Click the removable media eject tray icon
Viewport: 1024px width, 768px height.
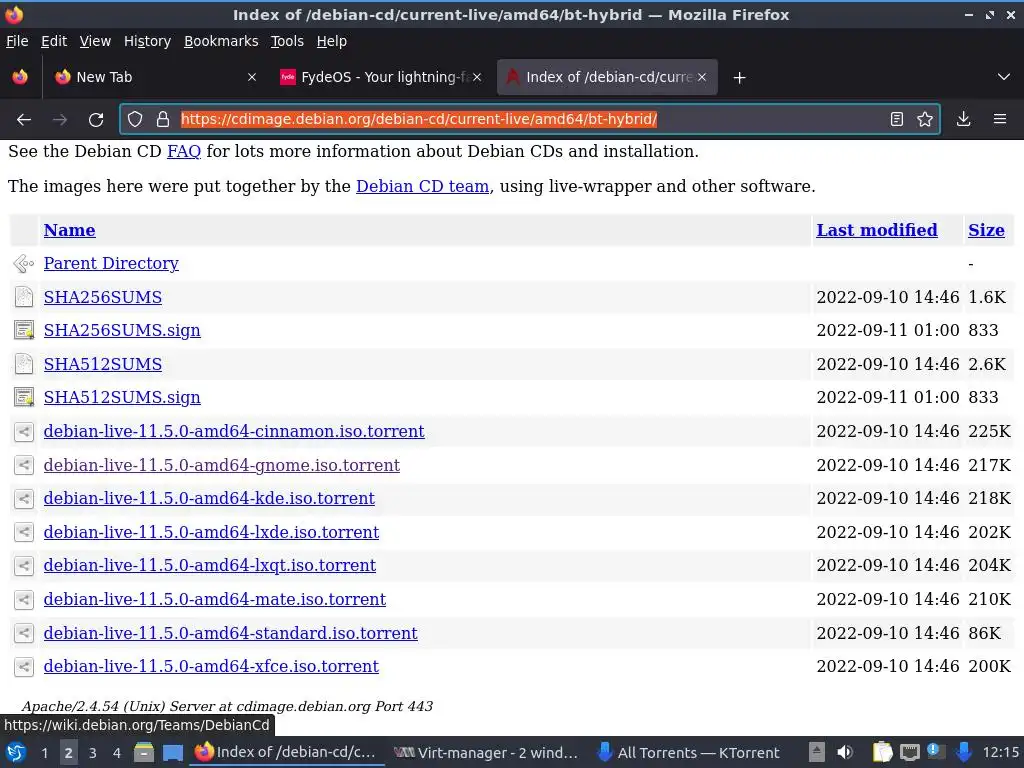[x=816, y=752]
